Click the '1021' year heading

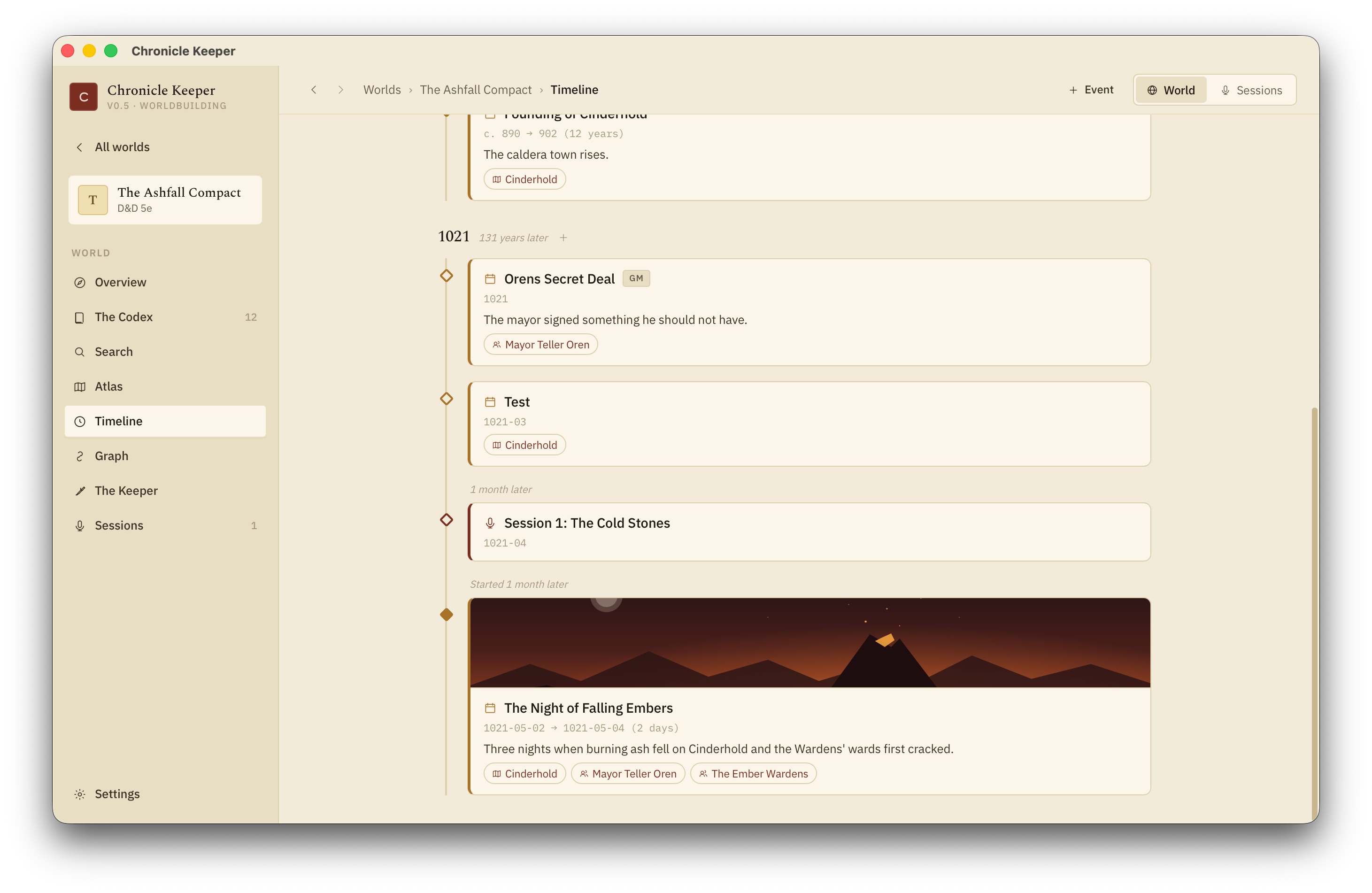454,237
